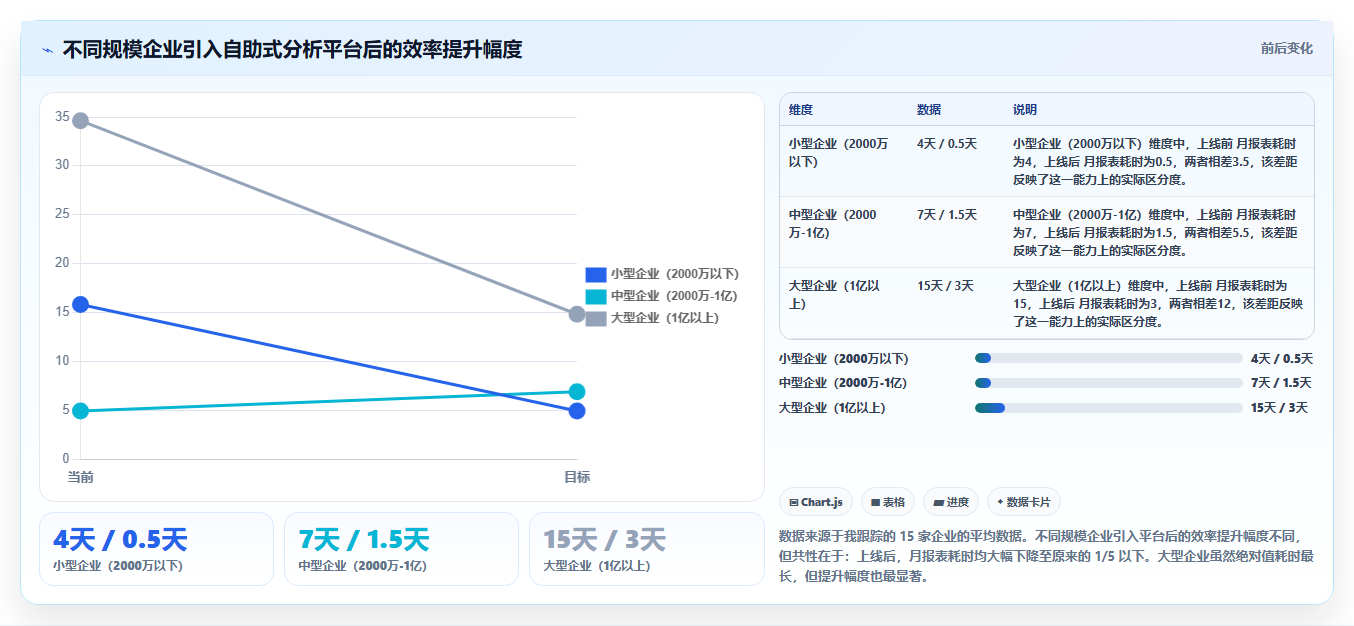Click the gray data point at 目标

click(x=577, y=314)
